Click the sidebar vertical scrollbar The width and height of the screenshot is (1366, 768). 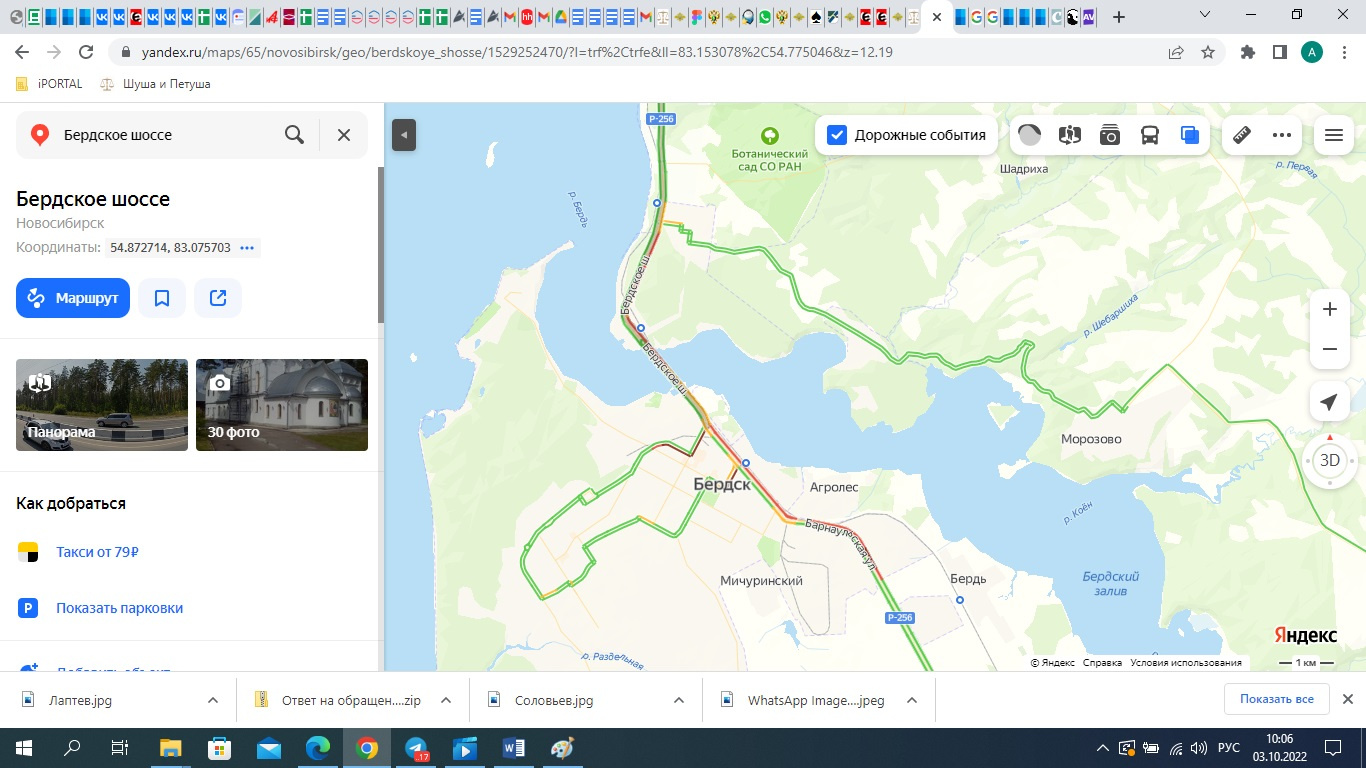point(380,245)
